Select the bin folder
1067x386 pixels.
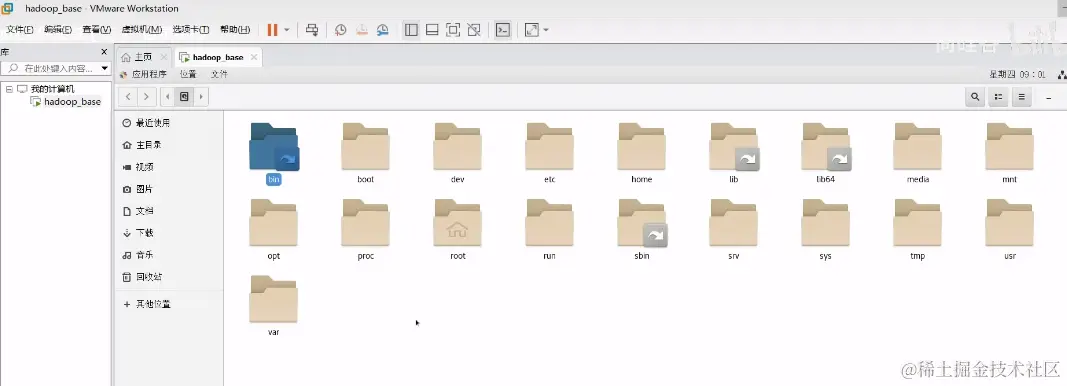tap(274, 153)
